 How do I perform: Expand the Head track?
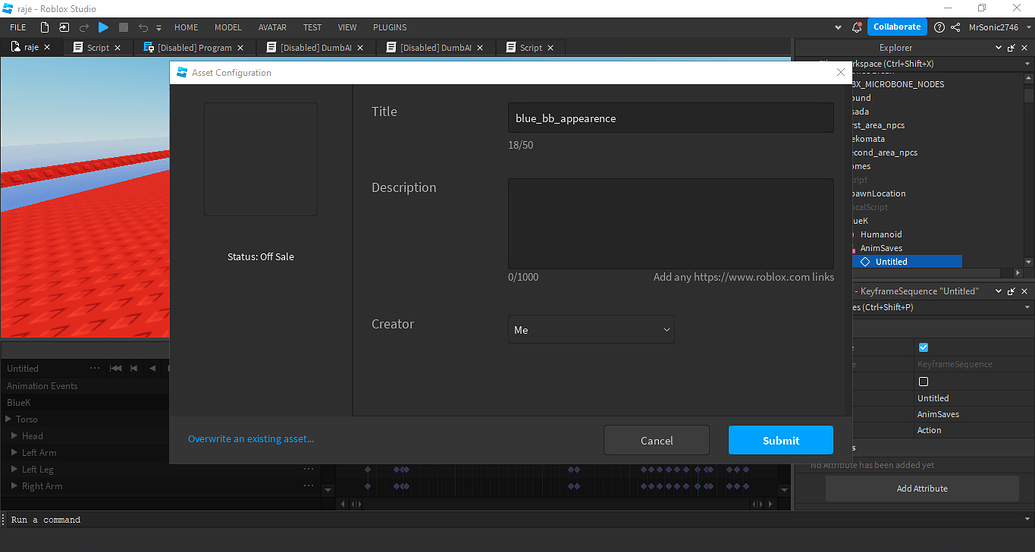click(15, 436)
